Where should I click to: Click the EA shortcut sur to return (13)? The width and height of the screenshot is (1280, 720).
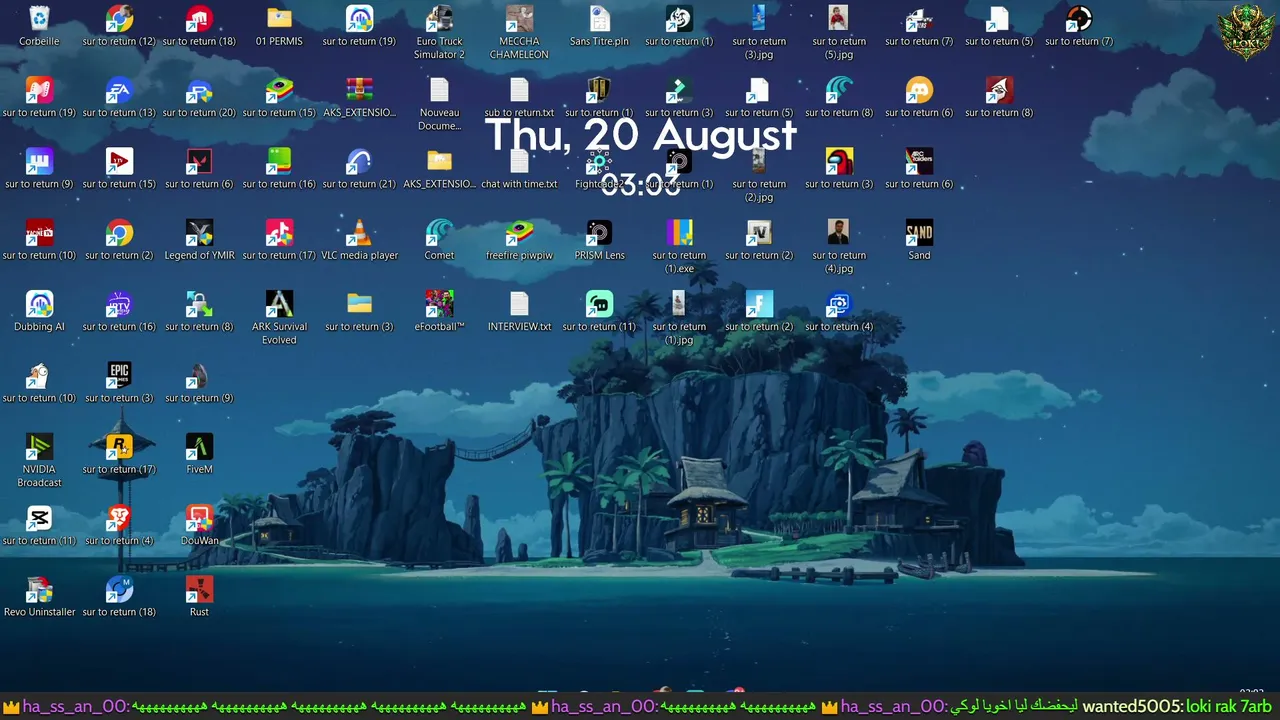(119, 98)
